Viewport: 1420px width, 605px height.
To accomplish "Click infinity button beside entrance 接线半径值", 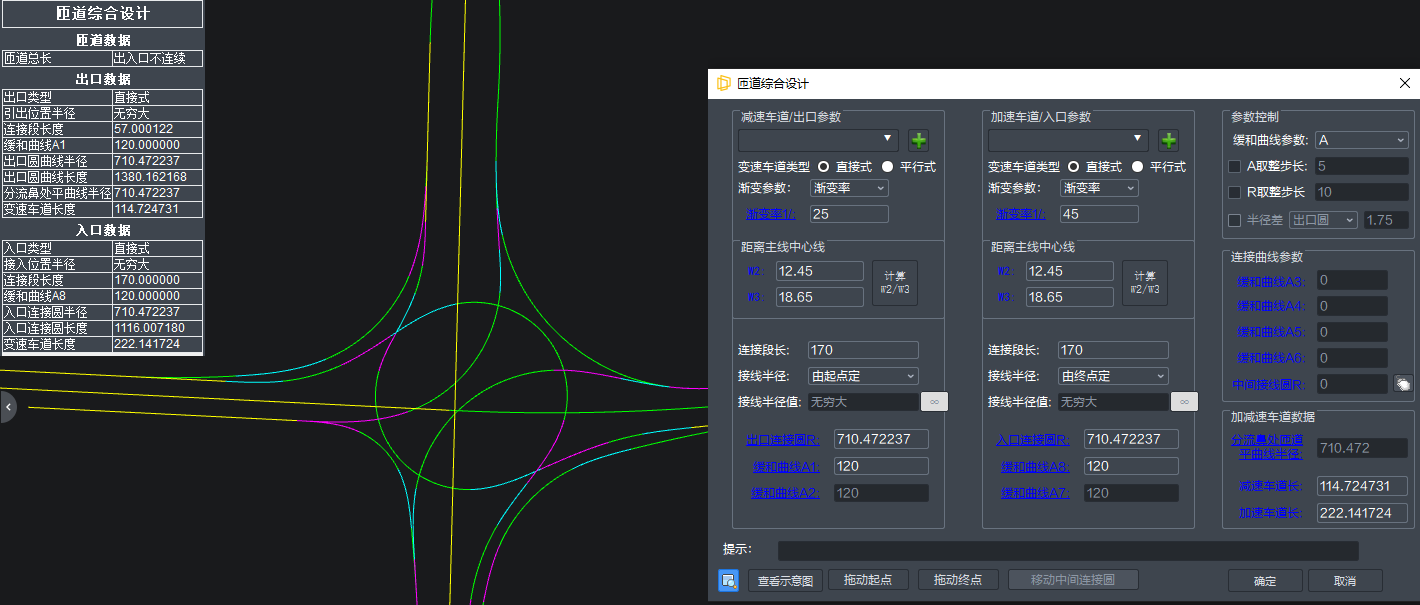I will 1184,402.
